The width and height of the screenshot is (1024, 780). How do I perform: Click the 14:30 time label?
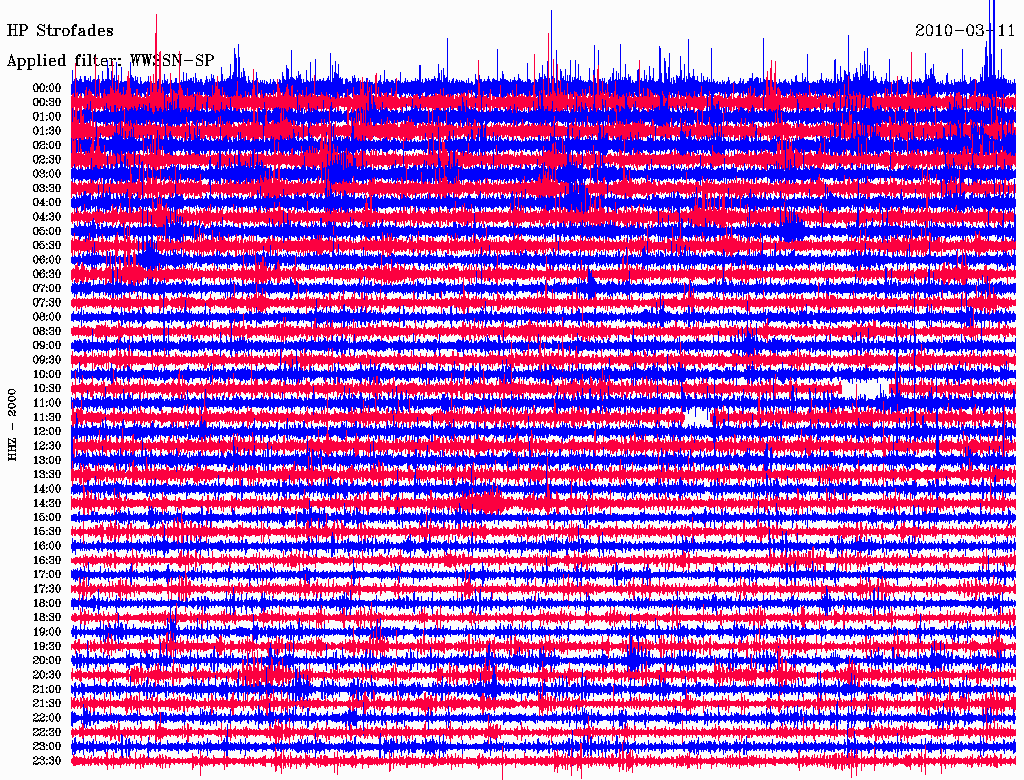(x=47, y=503)
